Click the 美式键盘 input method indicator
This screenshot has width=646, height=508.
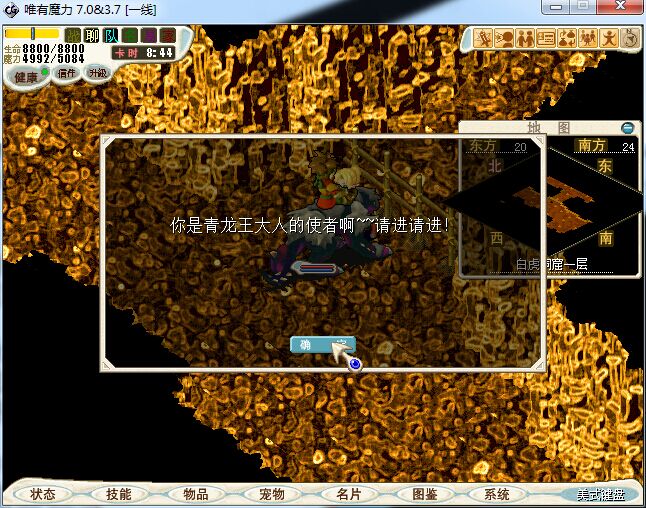[600, 495]
